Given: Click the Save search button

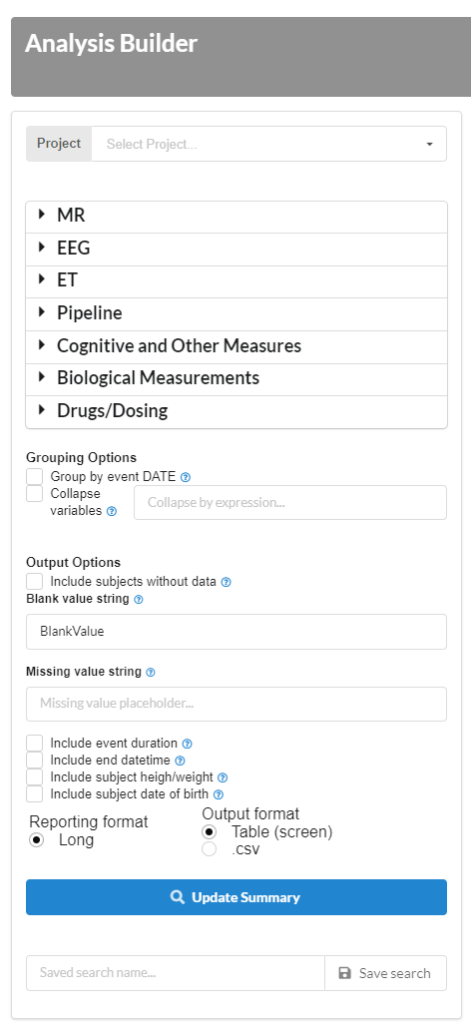Looking at the screenshot, I should point(385,973).
